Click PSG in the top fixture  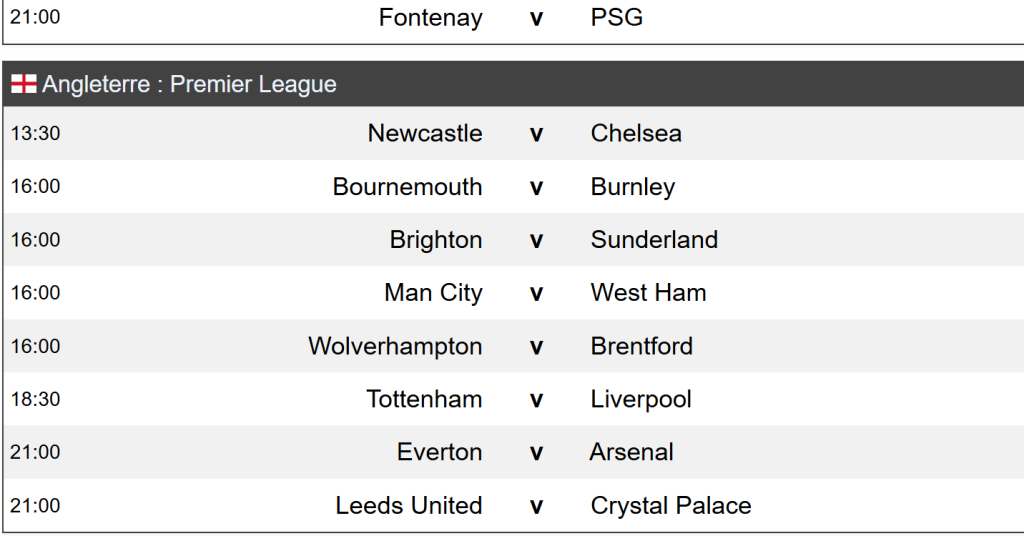pos(617,18)
